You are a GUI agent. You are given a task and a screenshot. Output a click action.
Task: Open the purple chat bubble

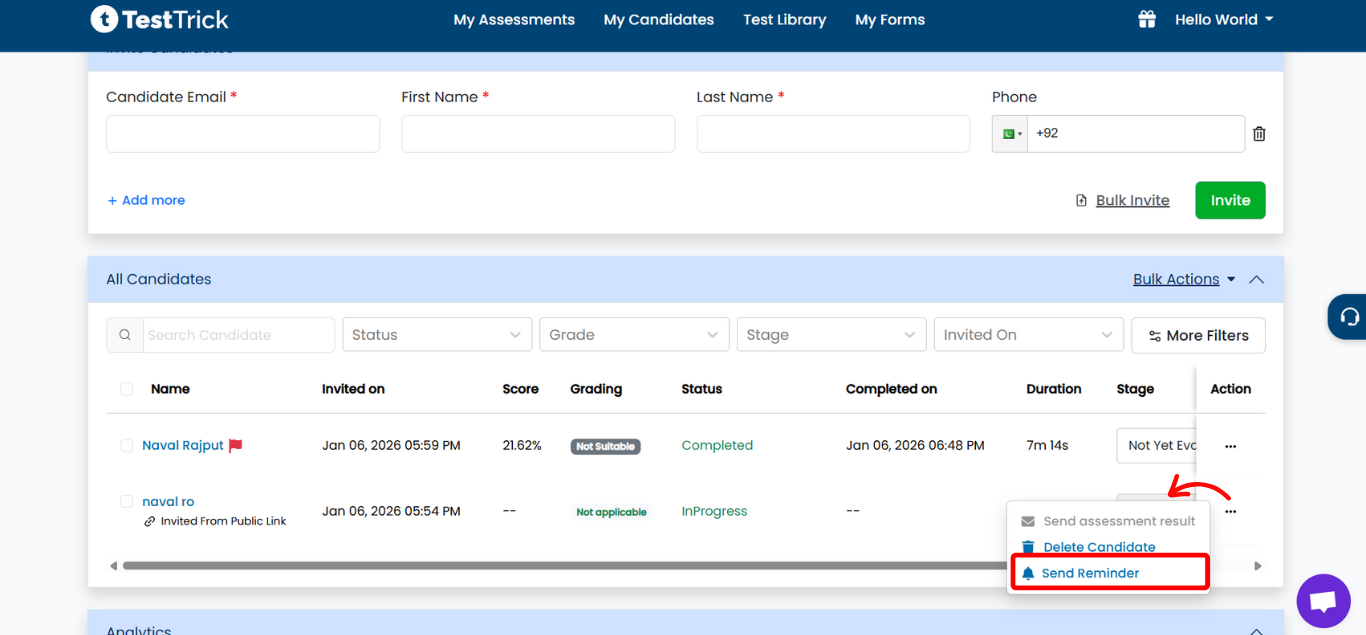pyautogui.click(x=1323, y=601)
